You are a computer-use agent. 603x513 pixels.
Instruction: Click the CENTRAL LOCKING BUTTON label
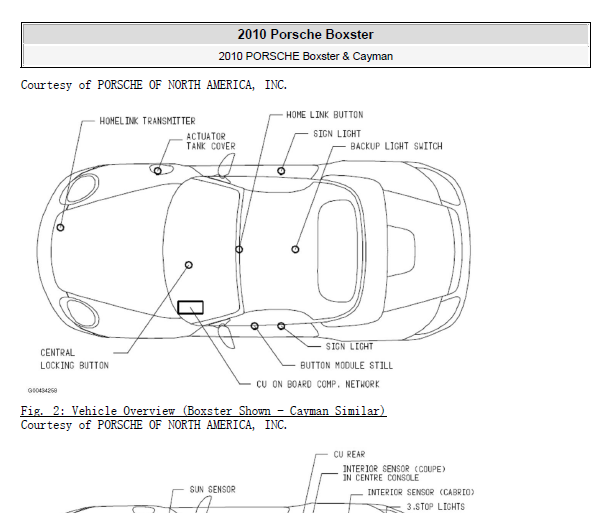(75, 359)
